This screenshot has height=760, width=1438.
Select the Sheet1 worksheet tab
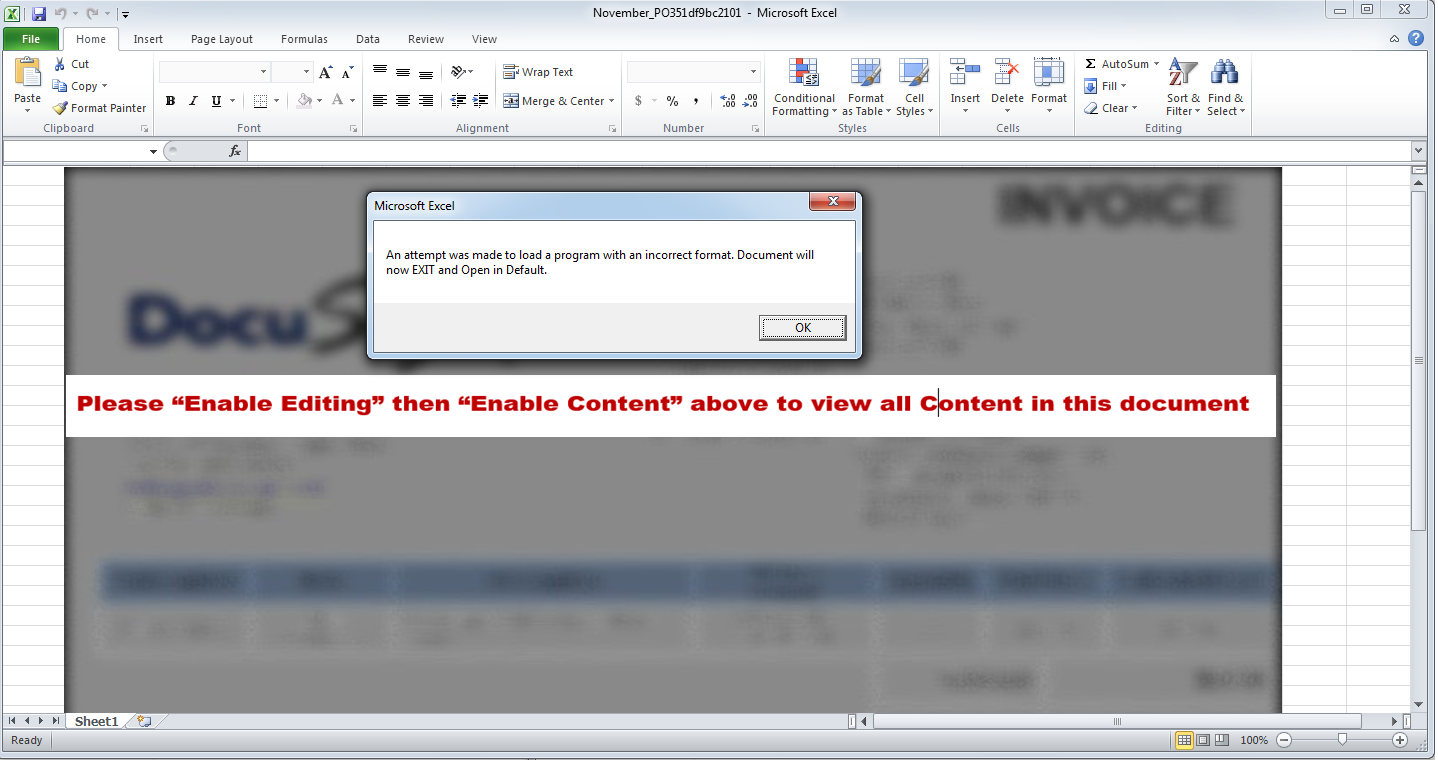click(97, 721)
